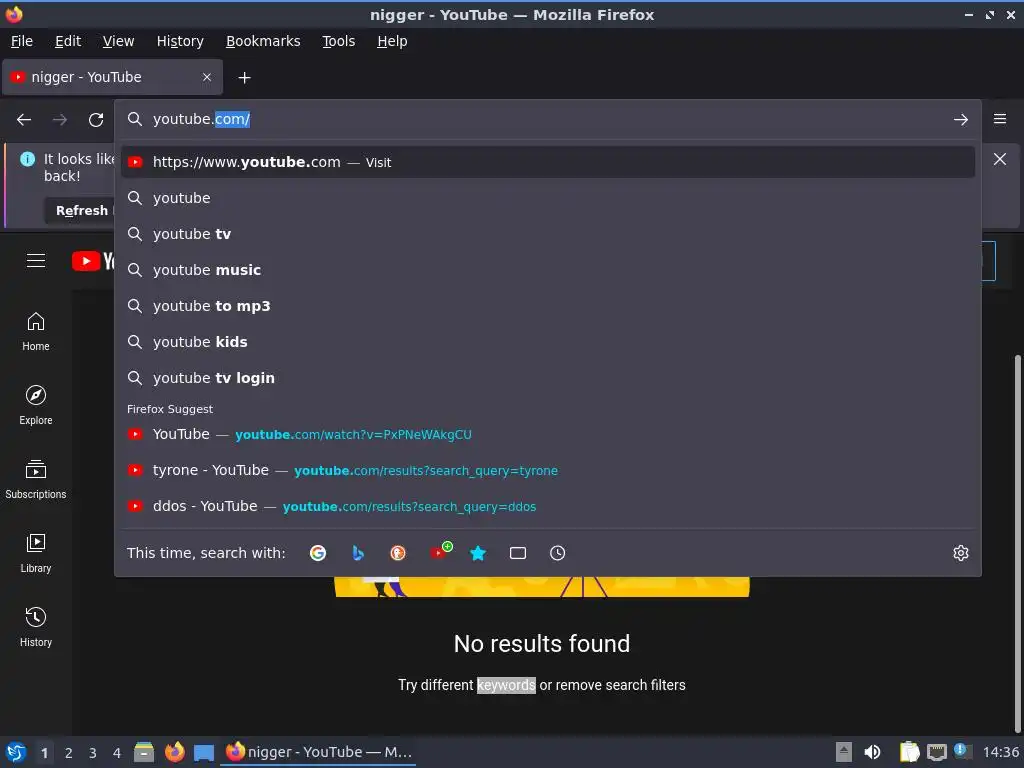Open the Help menu

coord(392,41)
